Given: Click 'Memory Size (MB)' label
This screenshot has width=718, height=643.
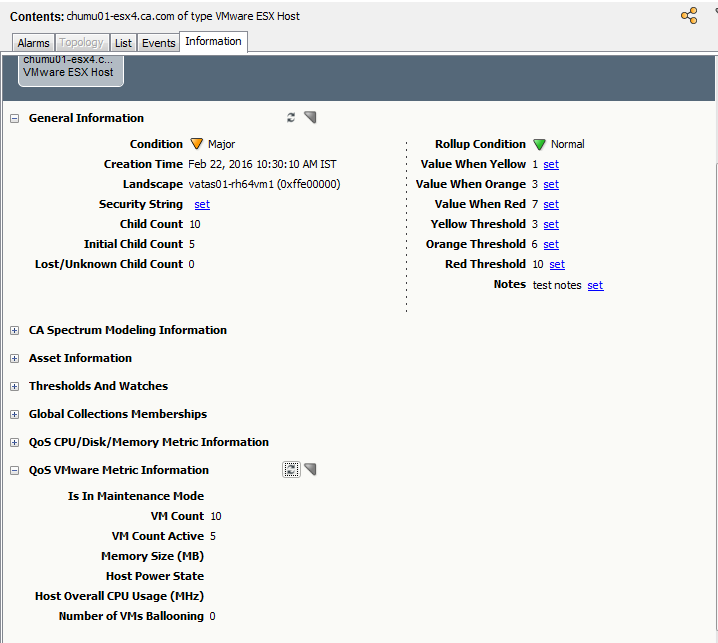Looking at the screenshot, I should click(152, 556).
